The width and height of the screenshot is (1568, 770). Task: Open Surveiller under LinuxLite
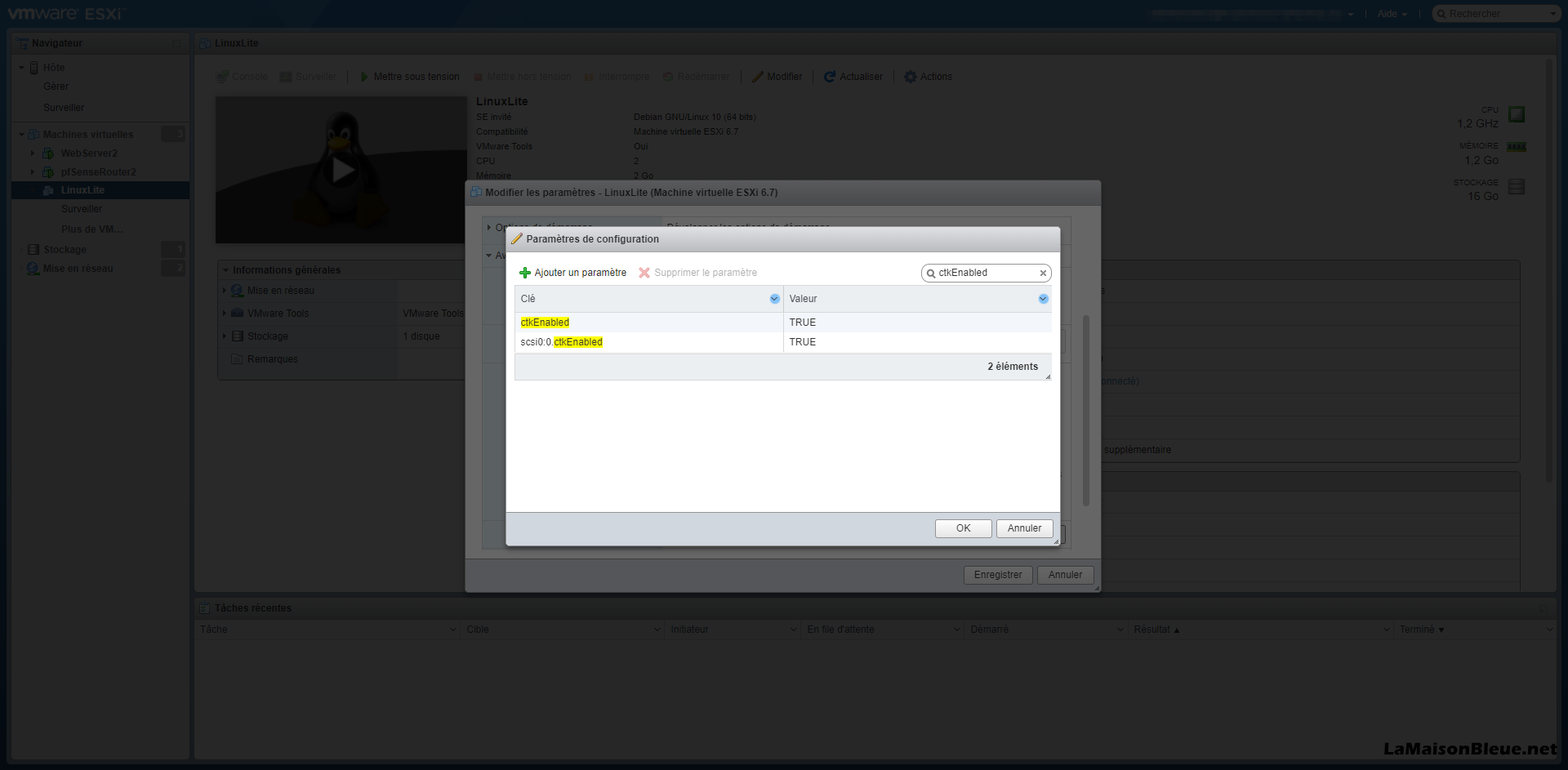[x=82, y=209]
